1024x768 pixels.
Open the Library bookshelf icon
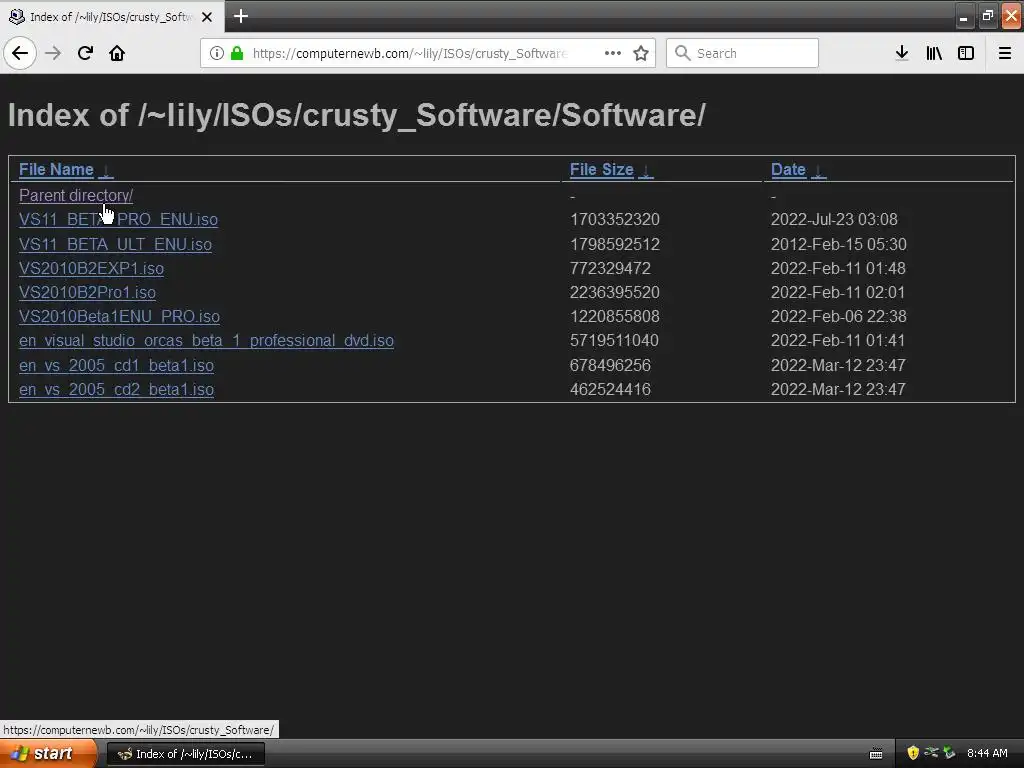pyautogui.click(x=934, y=53)
